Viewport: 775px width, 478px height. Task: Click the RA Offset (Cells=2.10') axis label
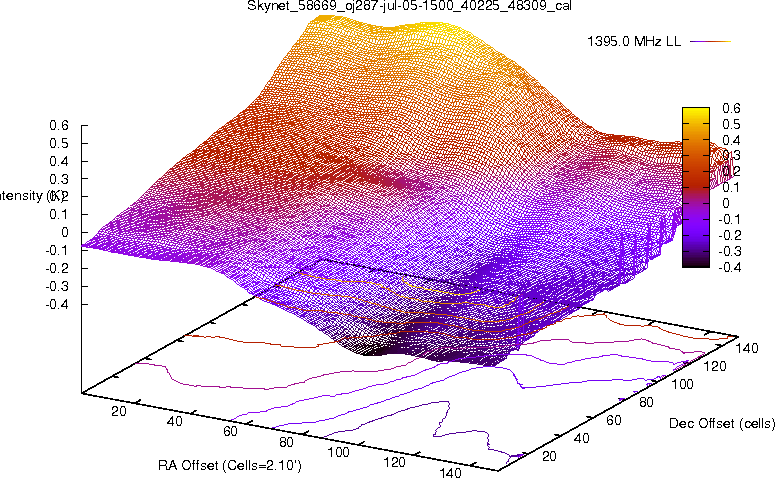230,465
